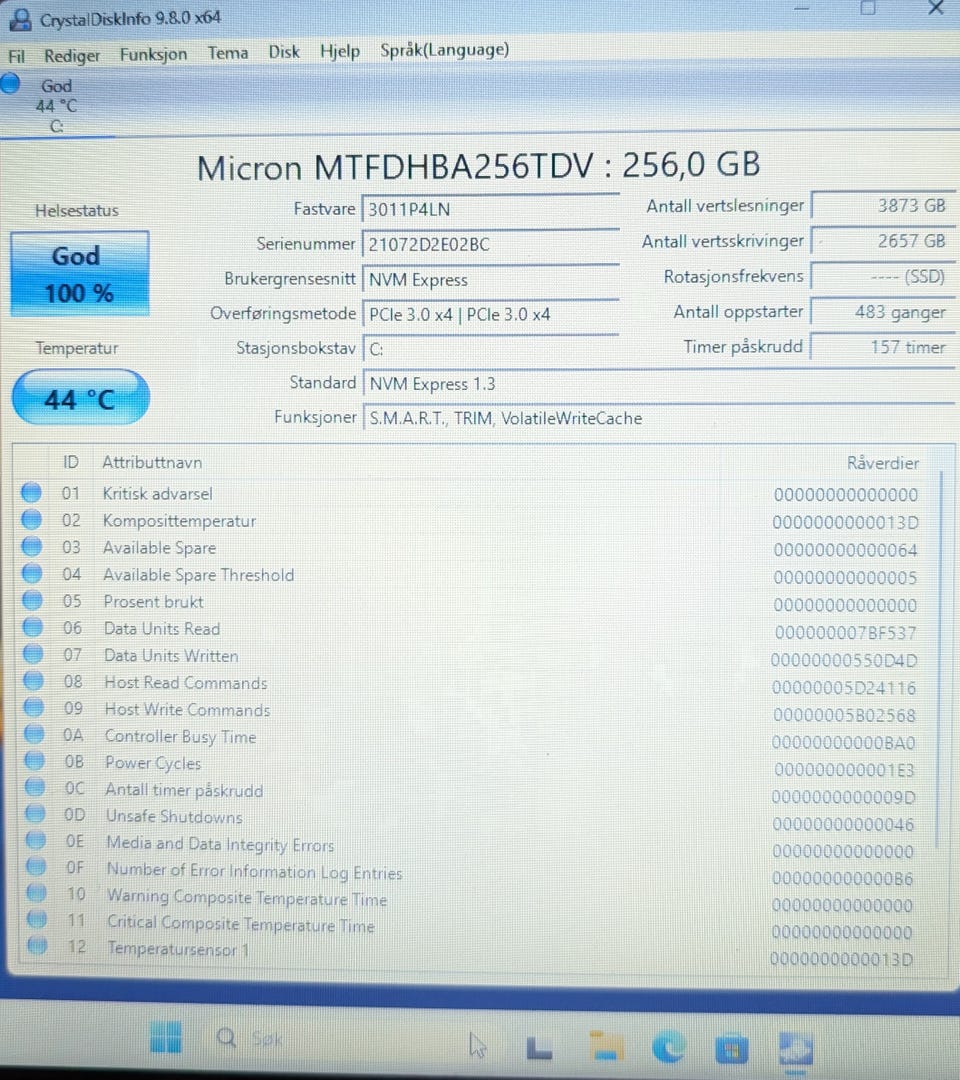Click the Overføringsmetode PCIe 3.0 x4 field

click(490, 314)
